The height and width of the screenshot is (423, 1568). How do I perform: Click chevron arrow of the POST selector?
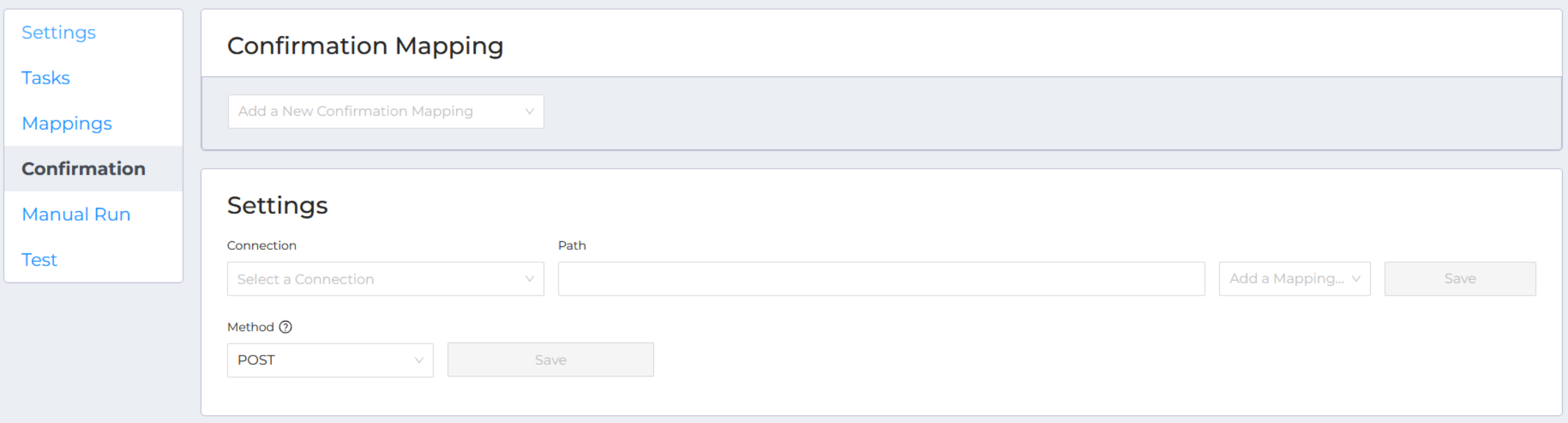pos(419,360)
